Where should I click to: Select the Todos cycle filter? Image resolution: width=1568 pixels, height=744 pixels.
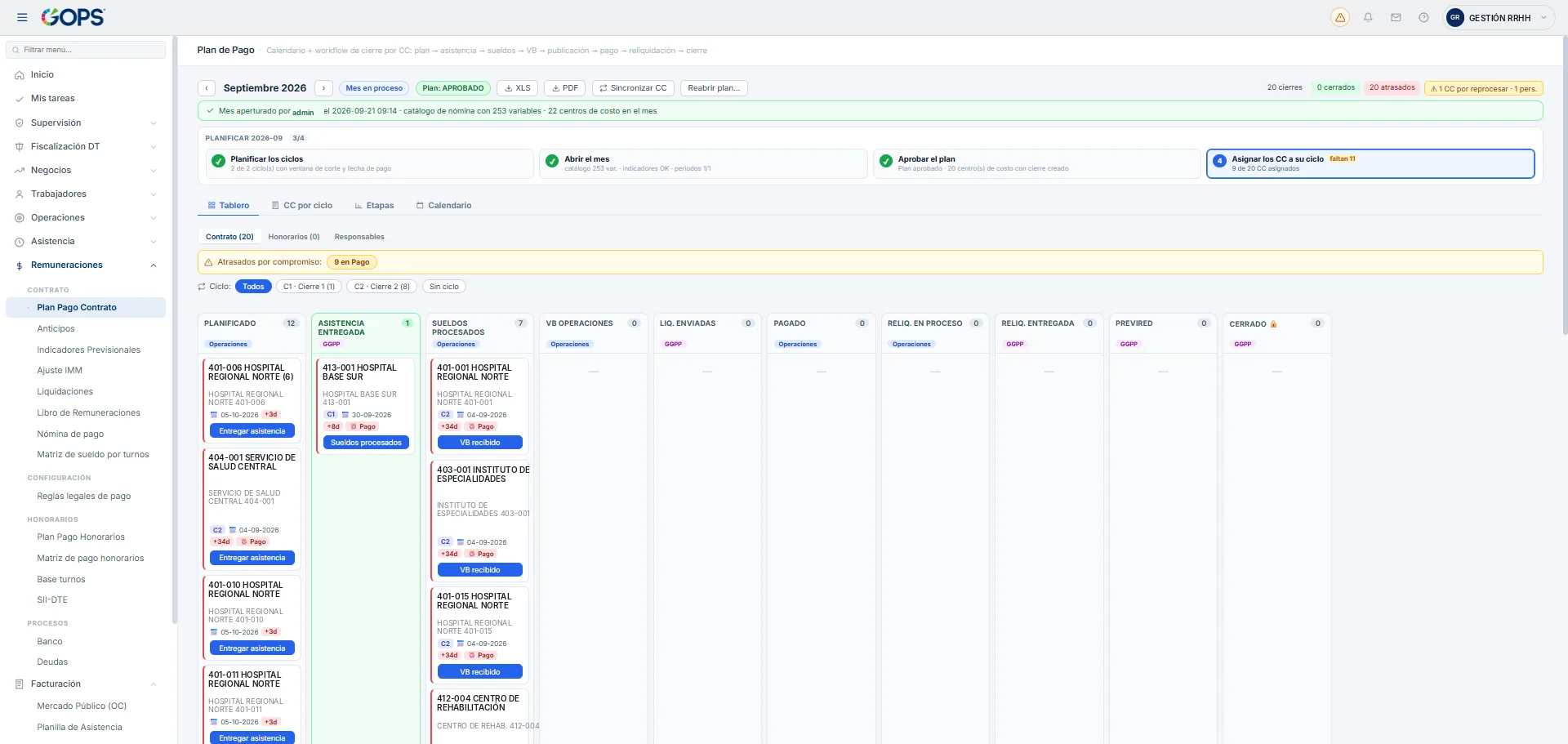tap(253, 287)
